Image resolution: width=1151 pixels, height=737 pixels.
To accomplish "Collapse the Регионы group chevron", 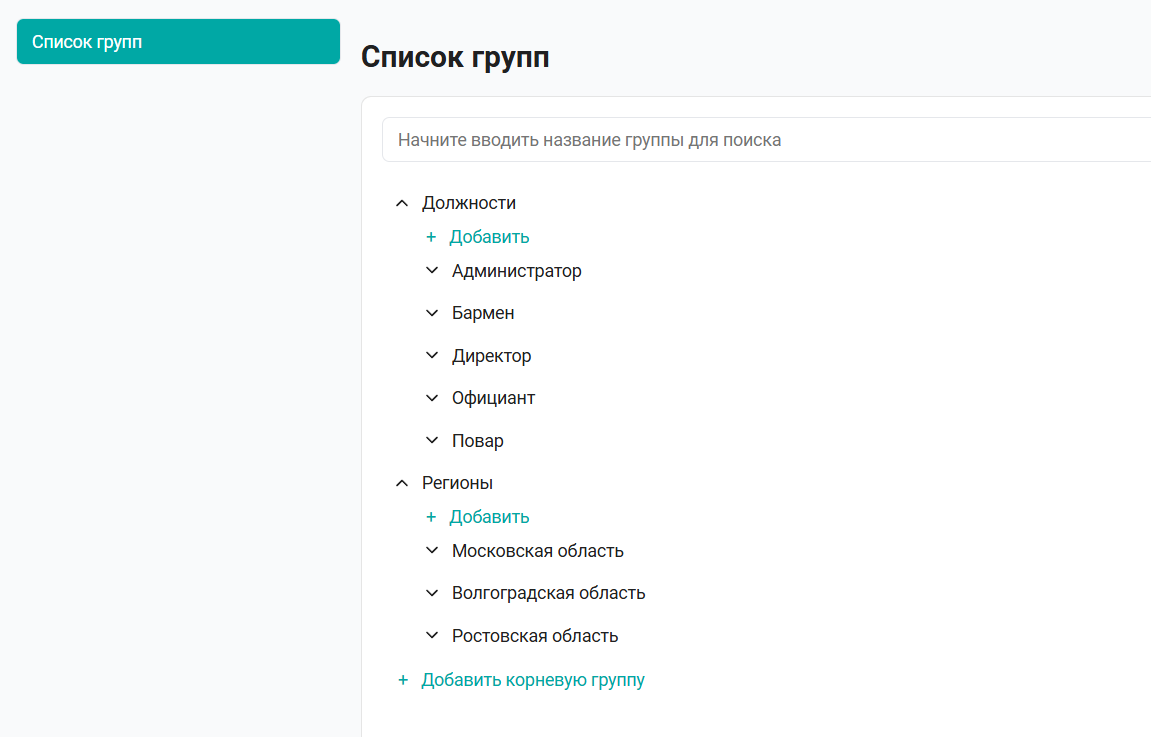I will click(x=402, y=483).
